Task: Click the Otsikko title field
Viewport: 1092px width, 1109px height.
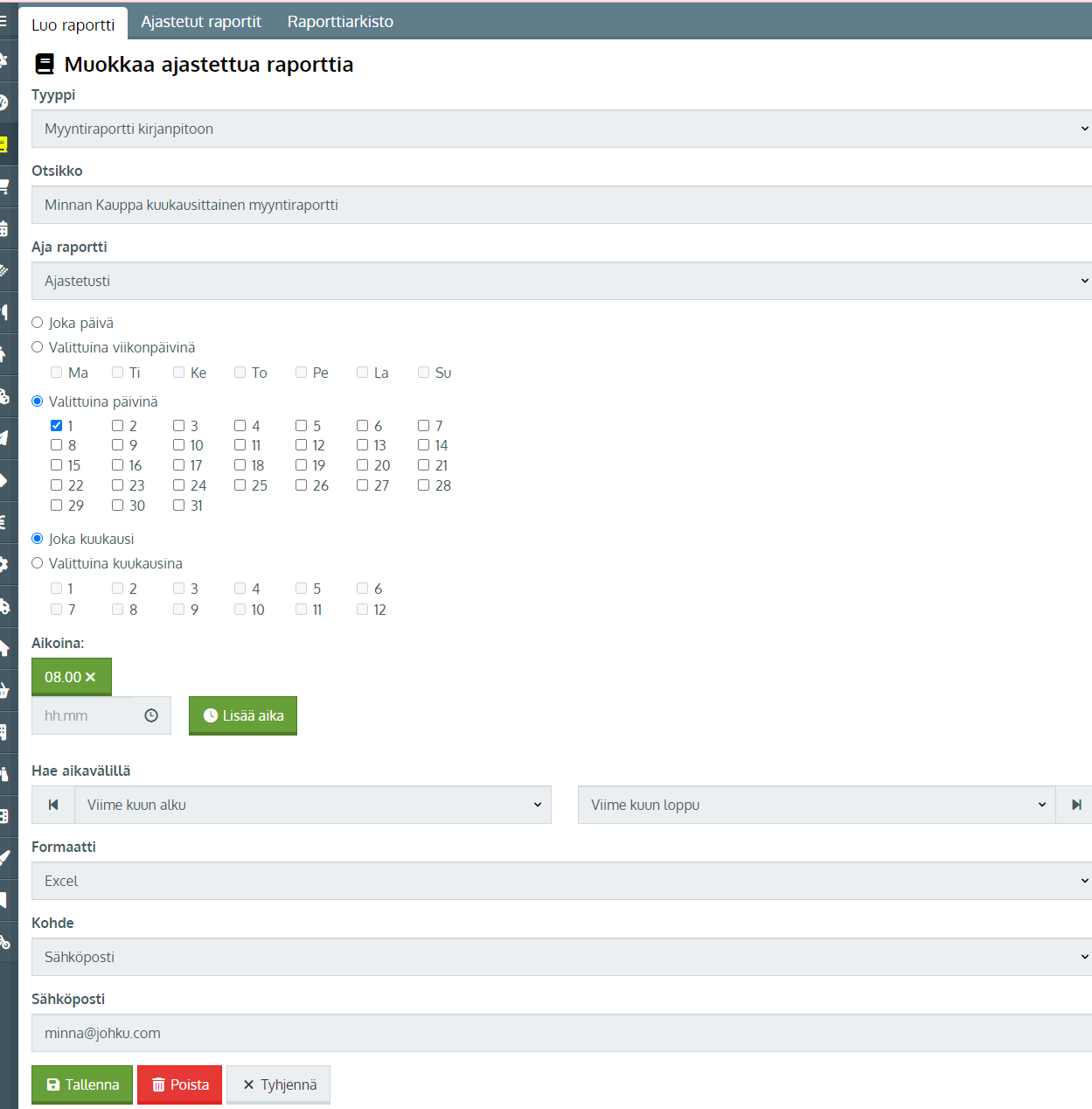Action: pos(561,205)
